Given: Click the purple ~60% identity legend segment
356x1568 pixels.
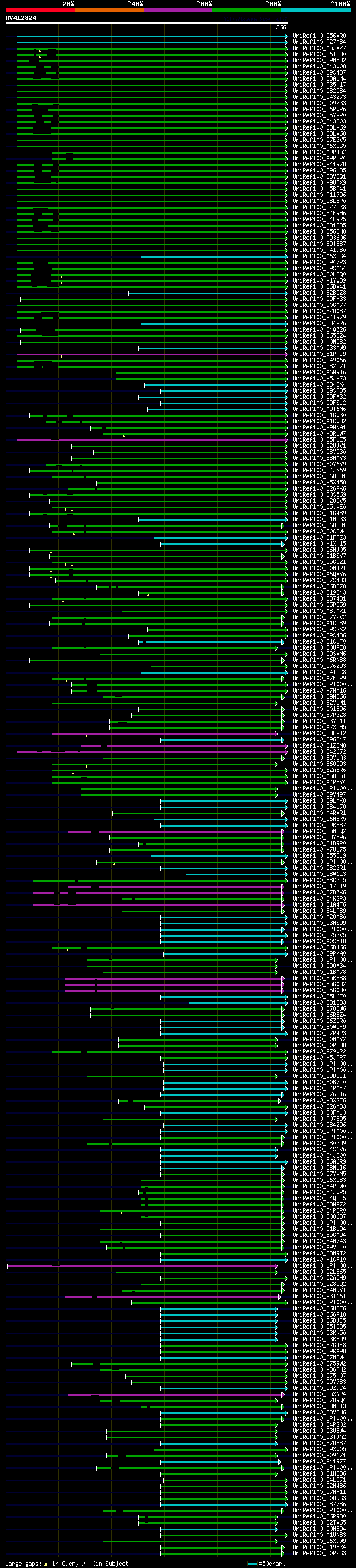Looking at the screenshot, I should (x=179, y=10).
